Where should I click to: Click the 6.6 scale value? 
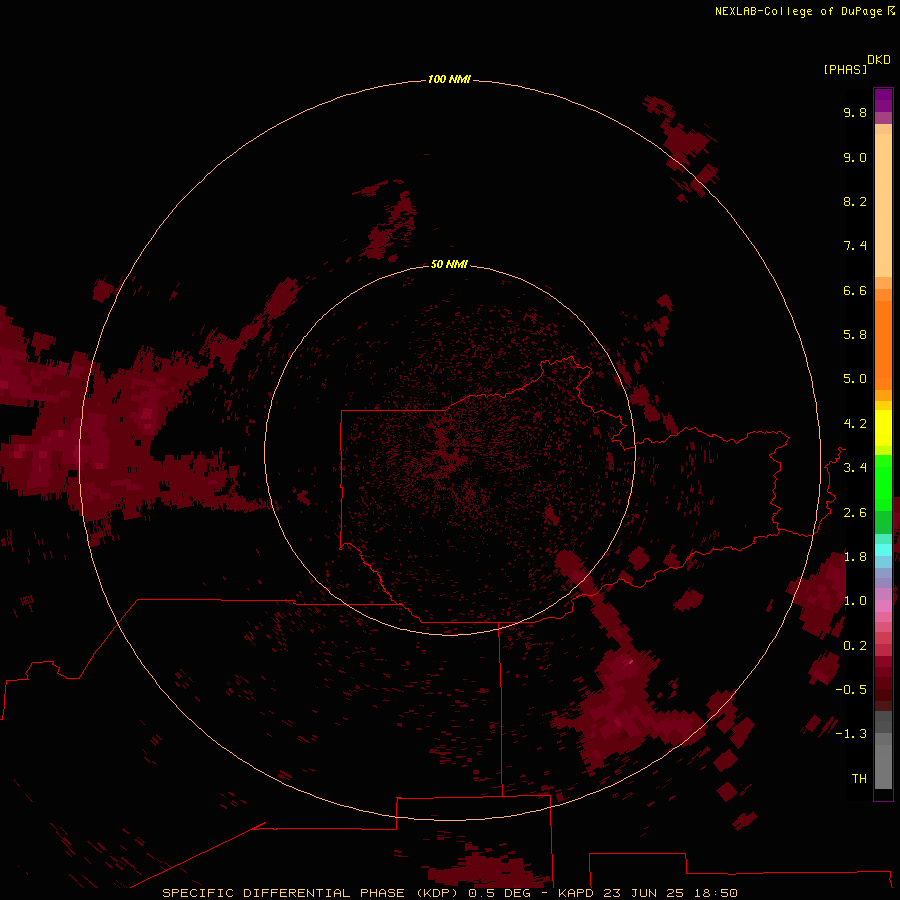855,290
